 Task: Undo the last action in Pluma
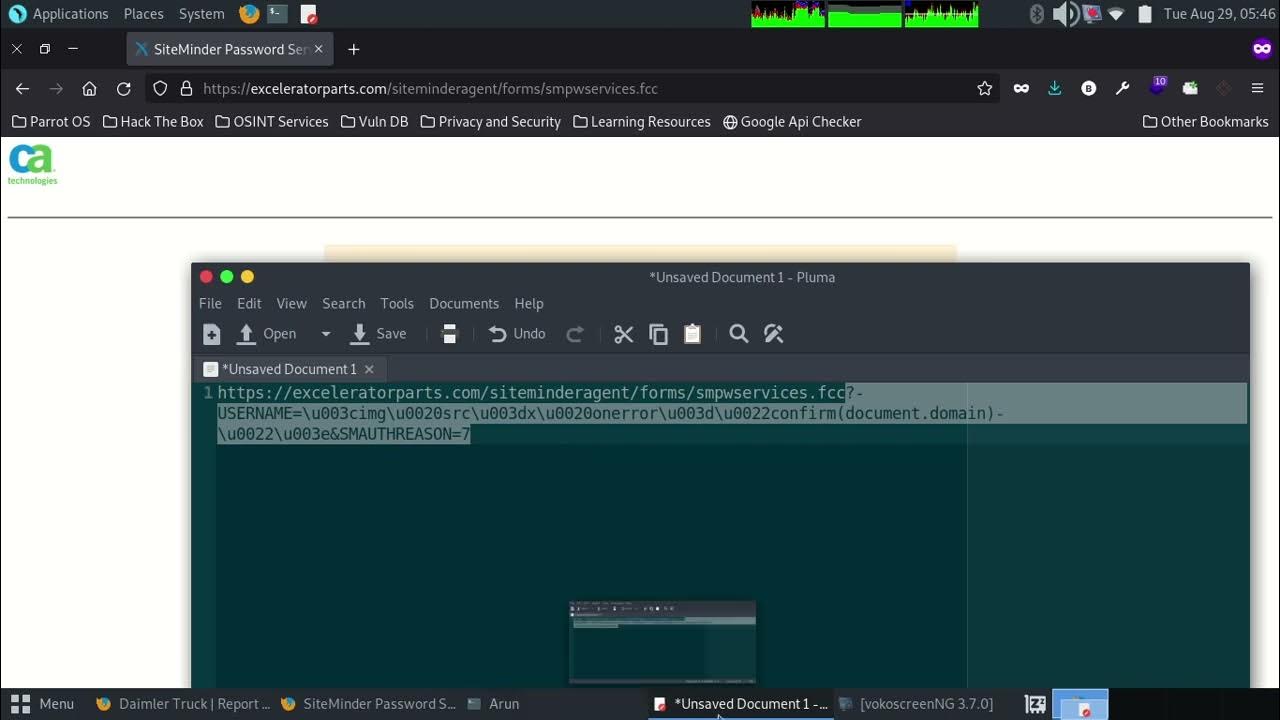pyautogui.click(x=517, y=334)
